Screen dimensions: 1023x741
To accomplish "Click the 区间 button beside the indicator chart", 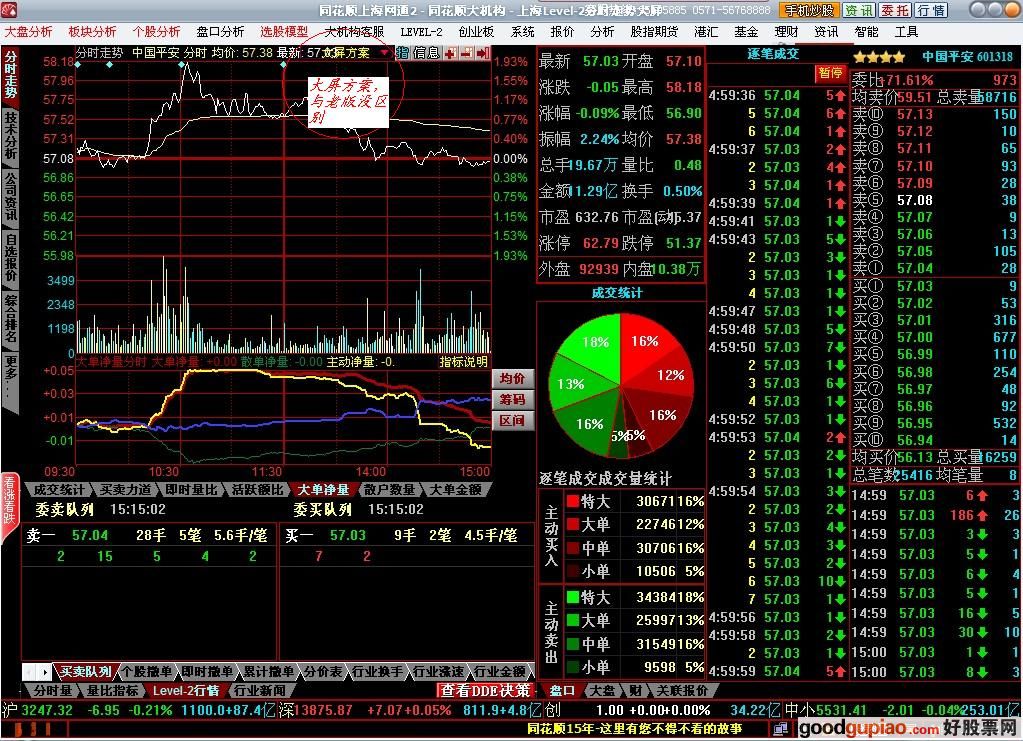I will pyautogui.click(x=513, y=420).
